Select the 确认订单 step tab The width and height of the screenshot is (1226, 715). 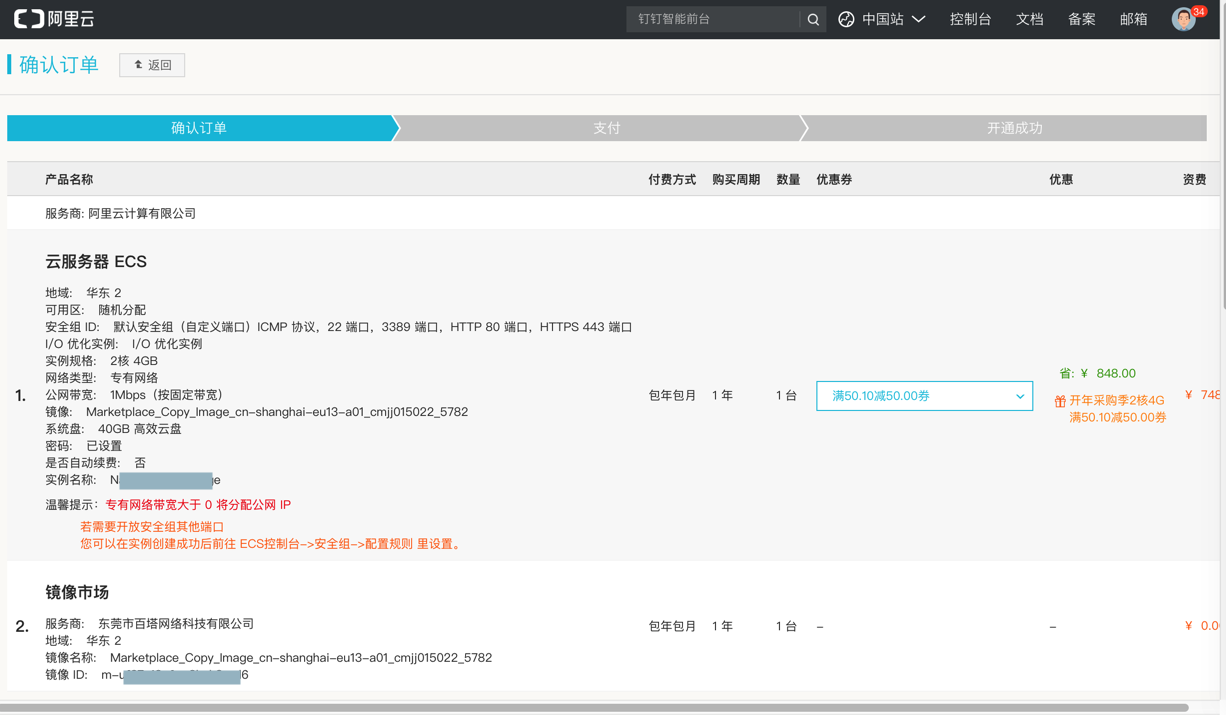click(199, 128)
